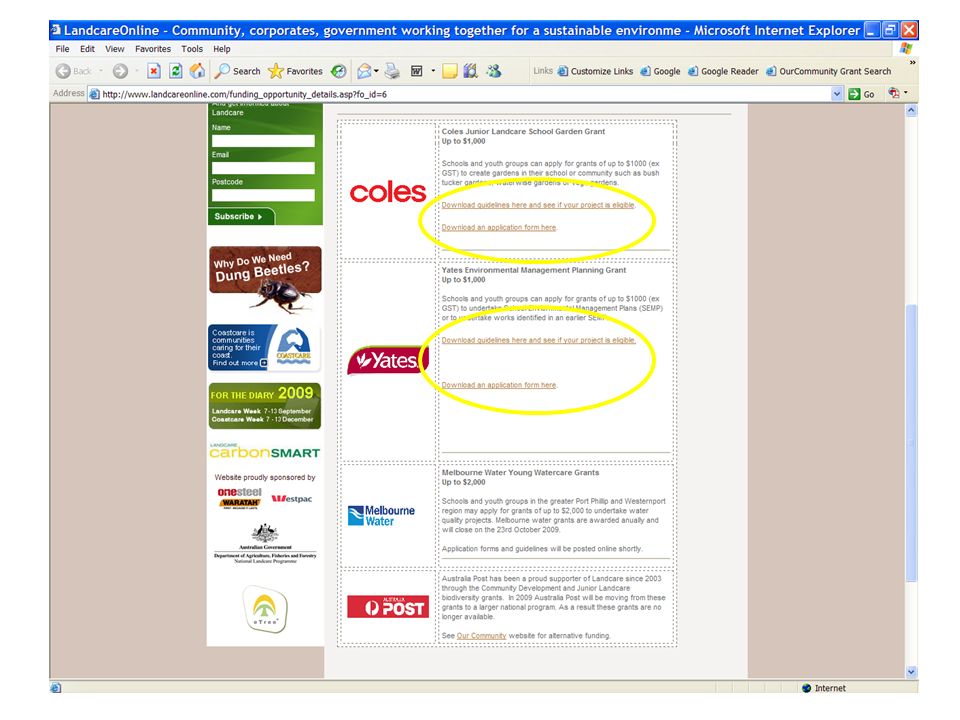Image resolution: width=960 pixels, height=720 pixels.
Task: Open the Edit button dropdown arrow
Action: 433,71
